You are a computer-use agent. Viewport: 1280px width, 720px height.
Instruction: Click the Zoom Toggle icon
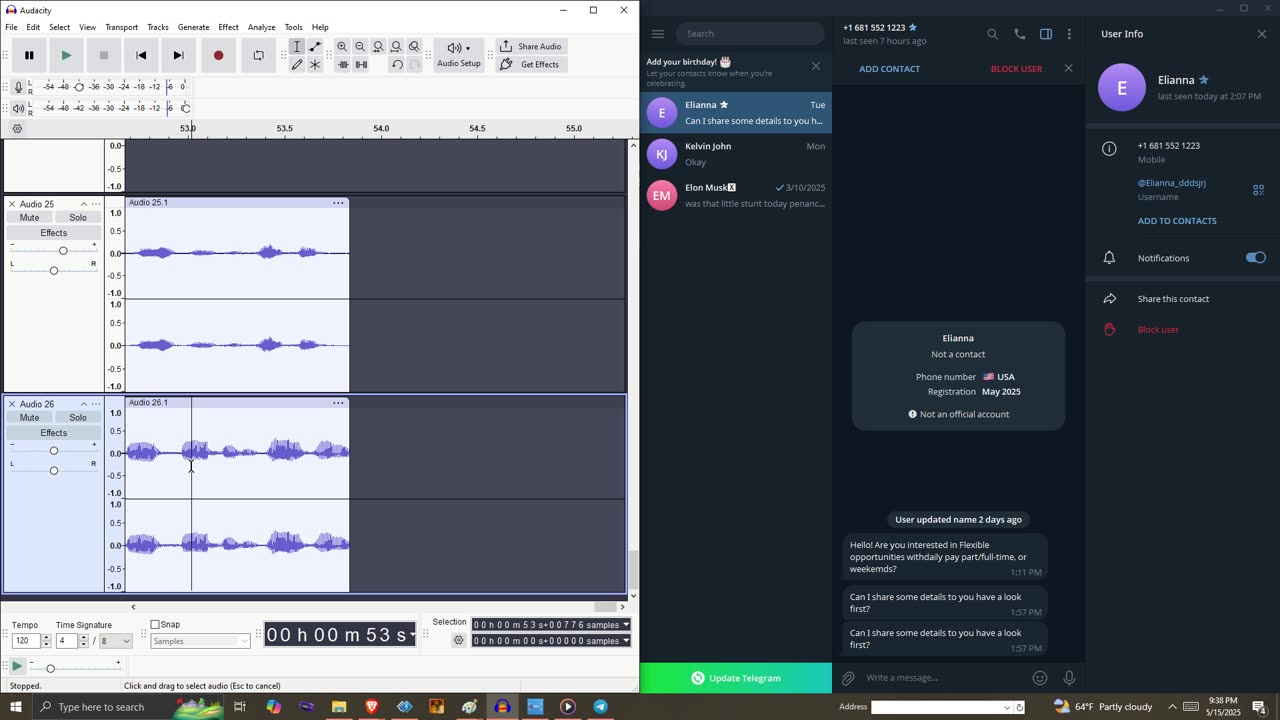(414, 47)
